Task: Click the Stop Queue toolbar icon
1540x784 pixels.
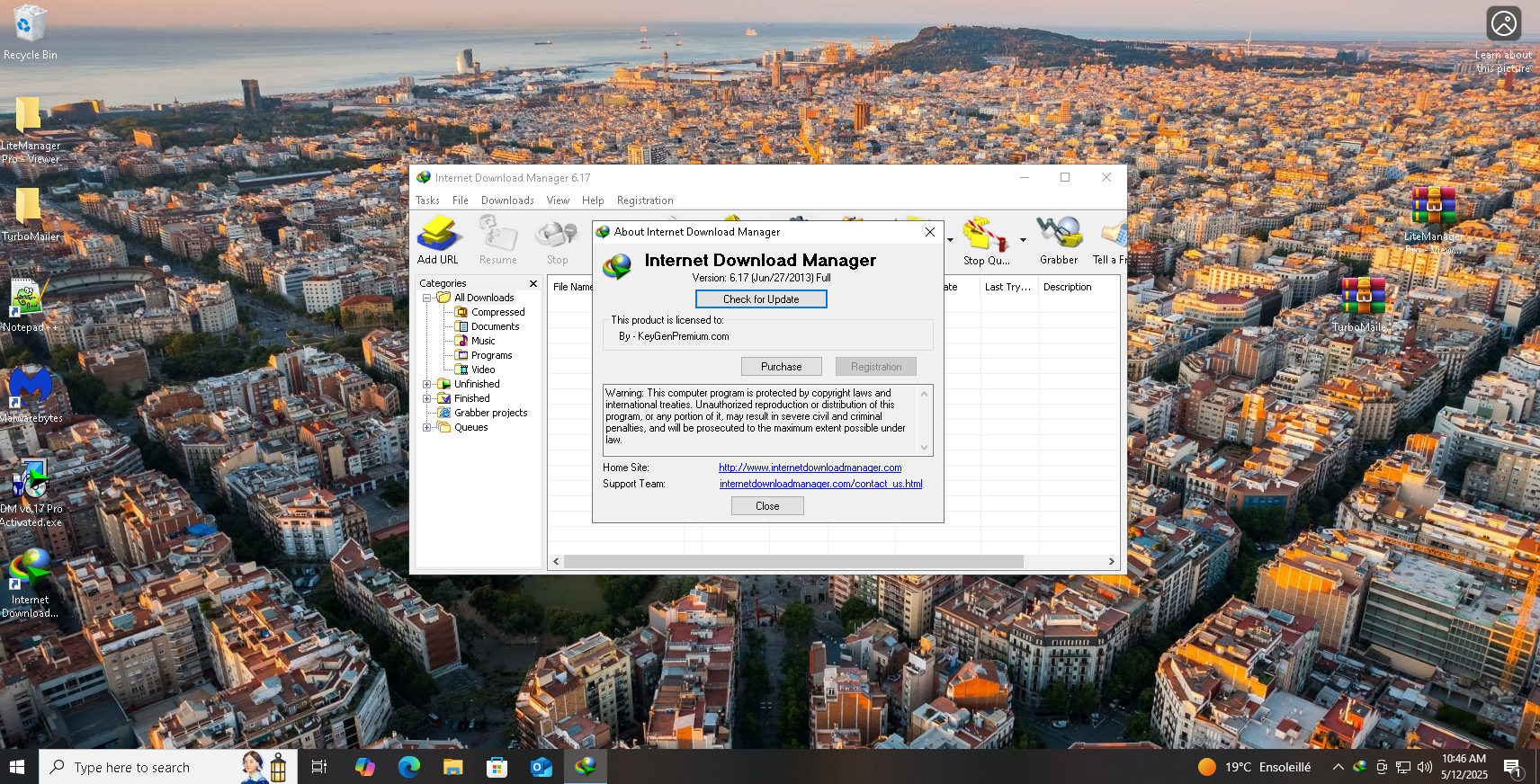Action: 986,237
